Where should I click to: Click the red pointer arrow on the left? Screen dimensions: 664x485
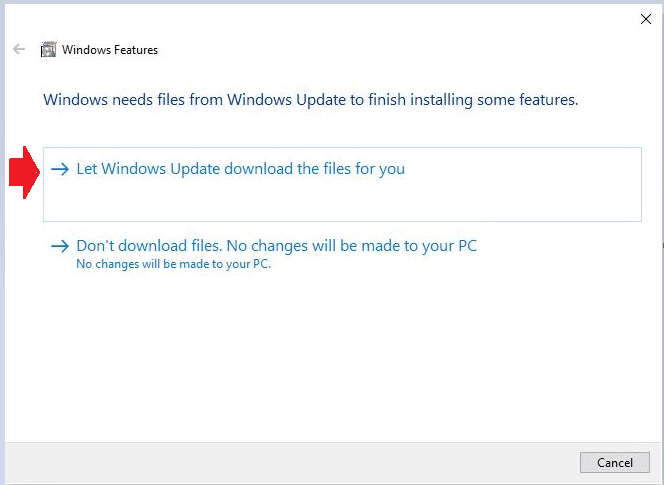23,174
